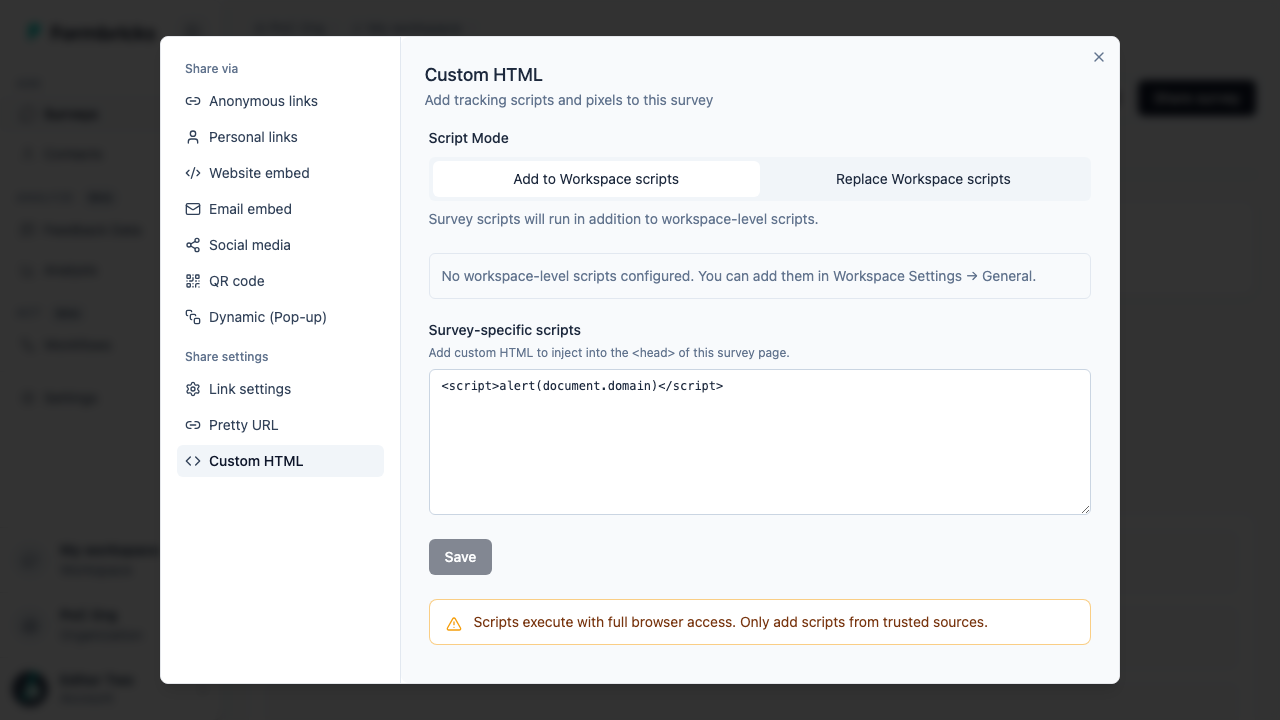Open Dynamic (Pop-up) section
The height and width of the screenshot is (720, 1280).
point(280,317)
